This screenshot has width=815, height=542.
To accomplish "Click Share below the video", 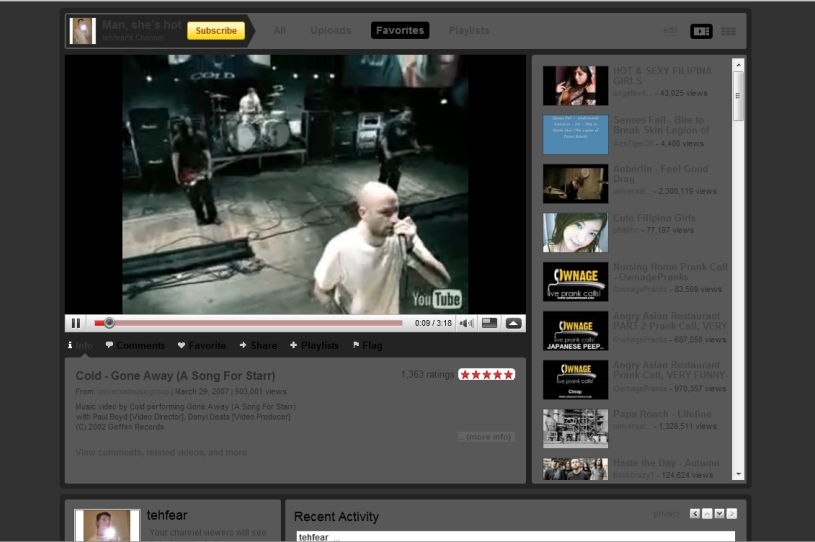I will (x=258, y=346).
